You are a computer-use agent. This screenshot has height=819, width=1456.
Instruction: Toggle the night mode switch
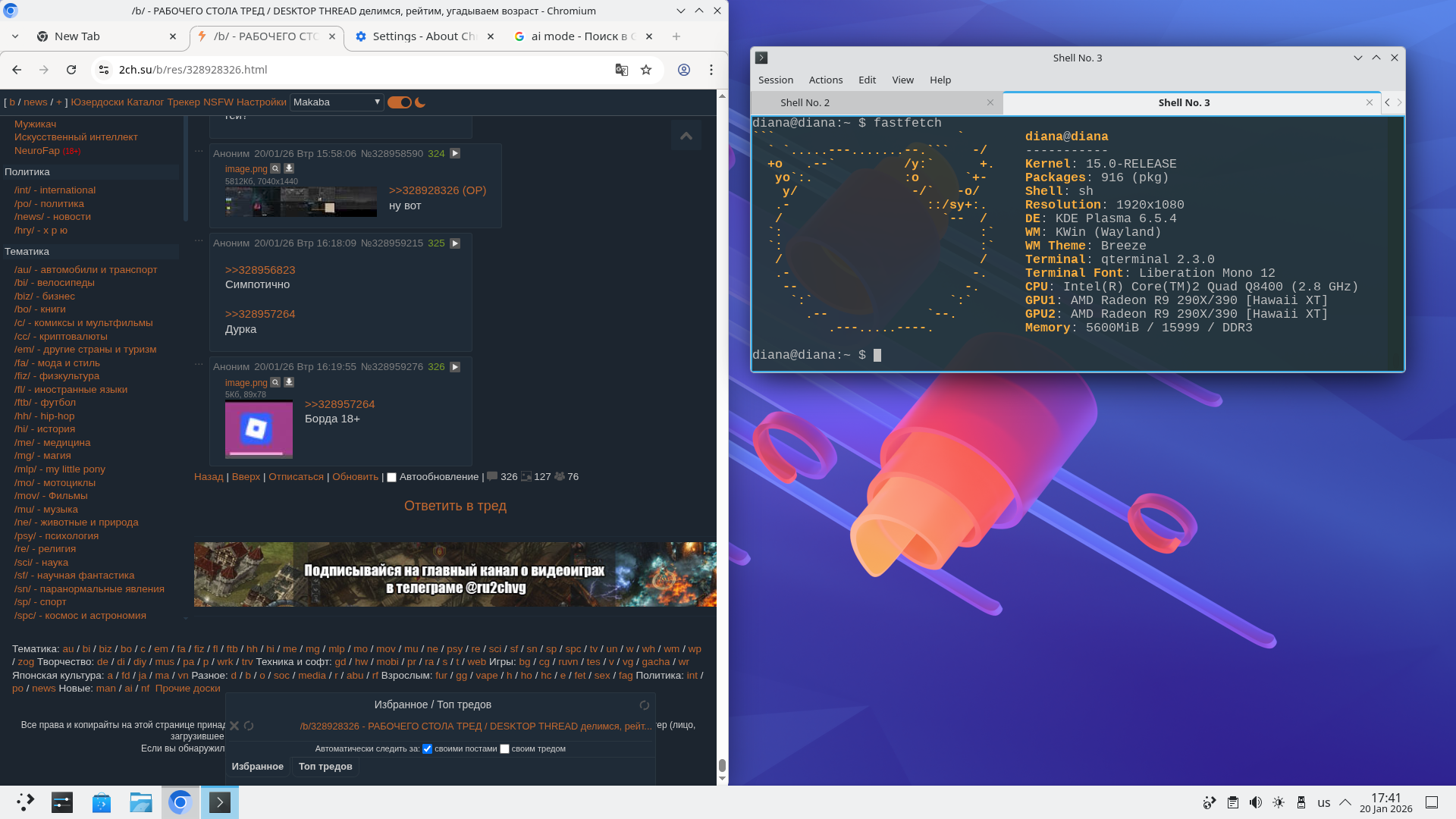coord(400,102)
